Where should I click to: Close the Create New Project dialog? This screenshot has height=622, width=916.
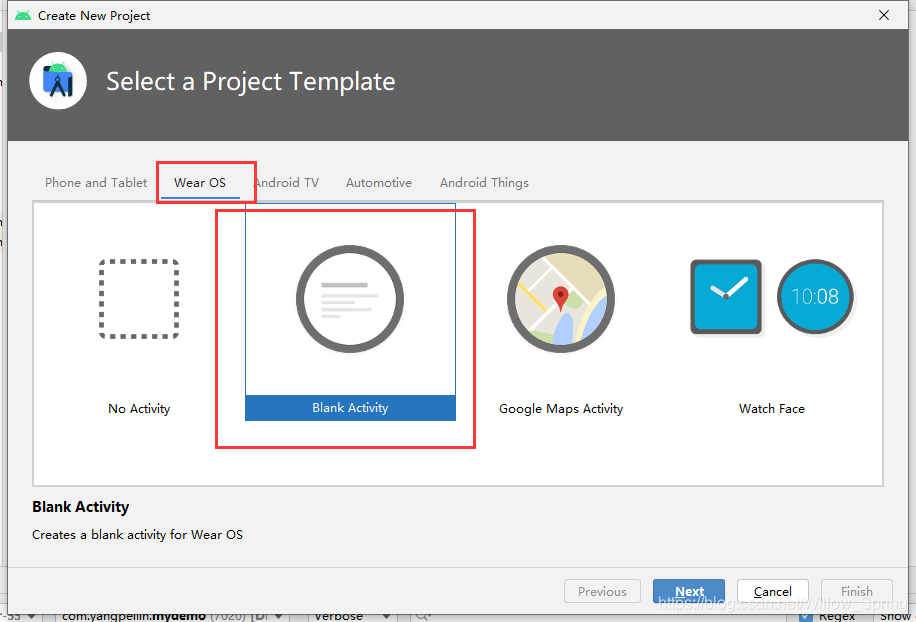(x=884, y=15)
